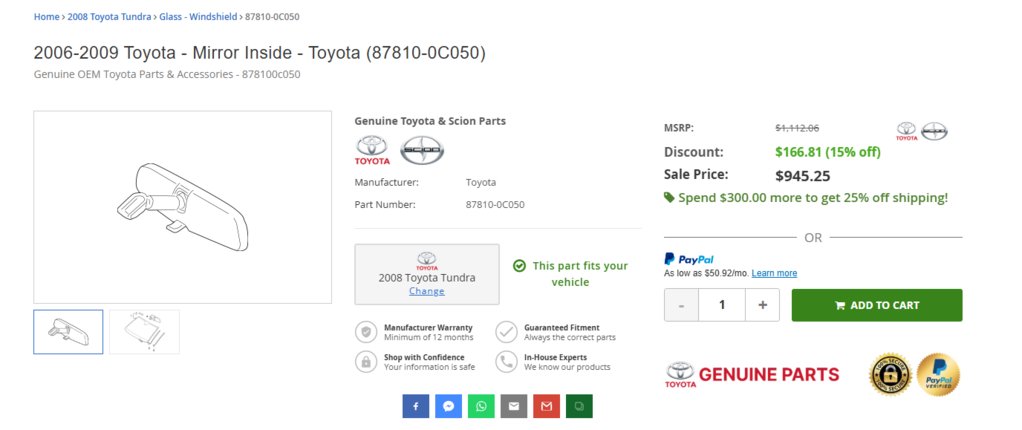Click the PayPal Verified gold badge
This screenshot has height=430, width=1022.
pos(938,375)
